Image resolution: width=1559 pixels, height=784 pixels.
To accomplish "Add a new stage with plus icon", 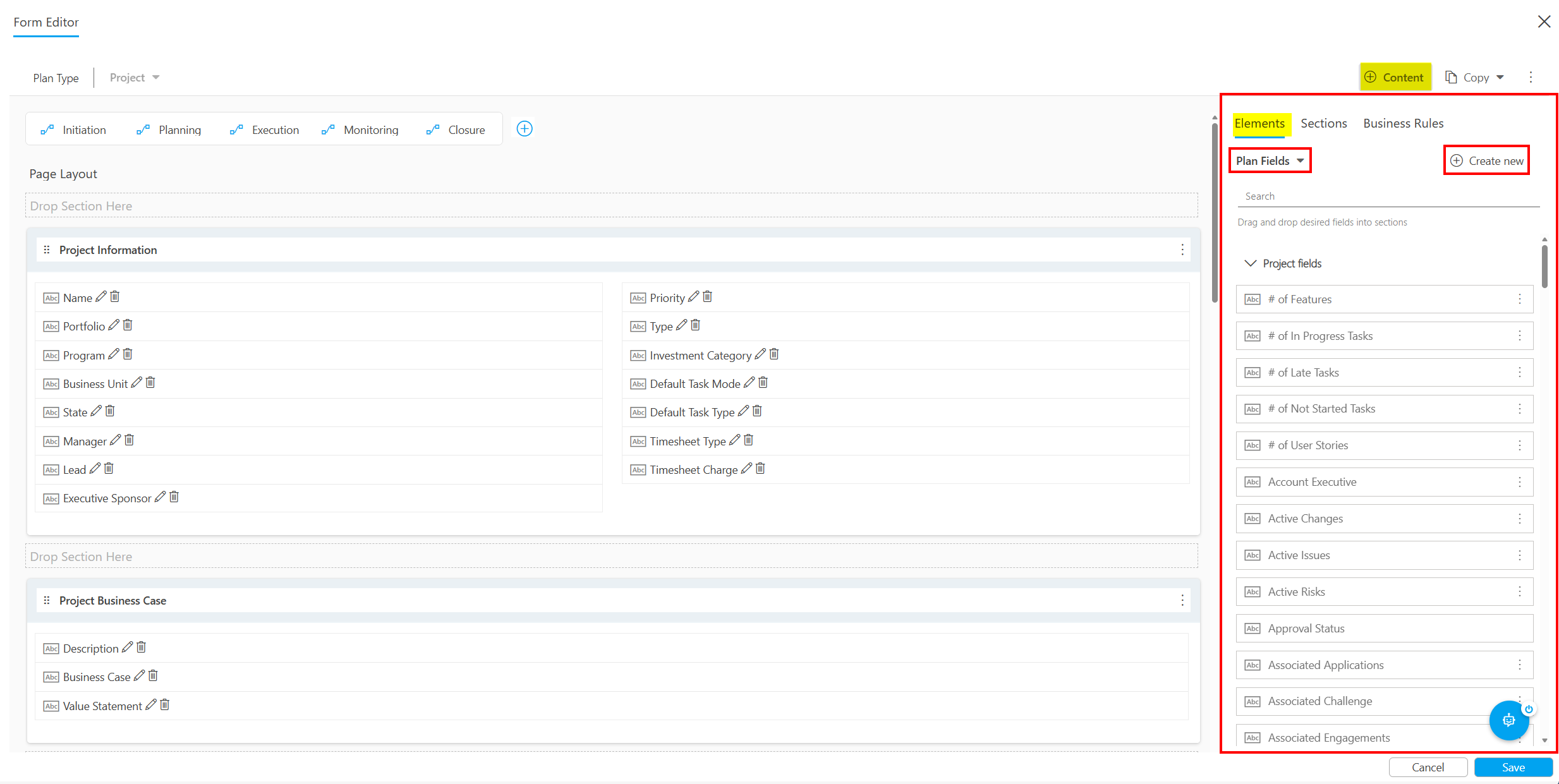I will click(525, 129).
